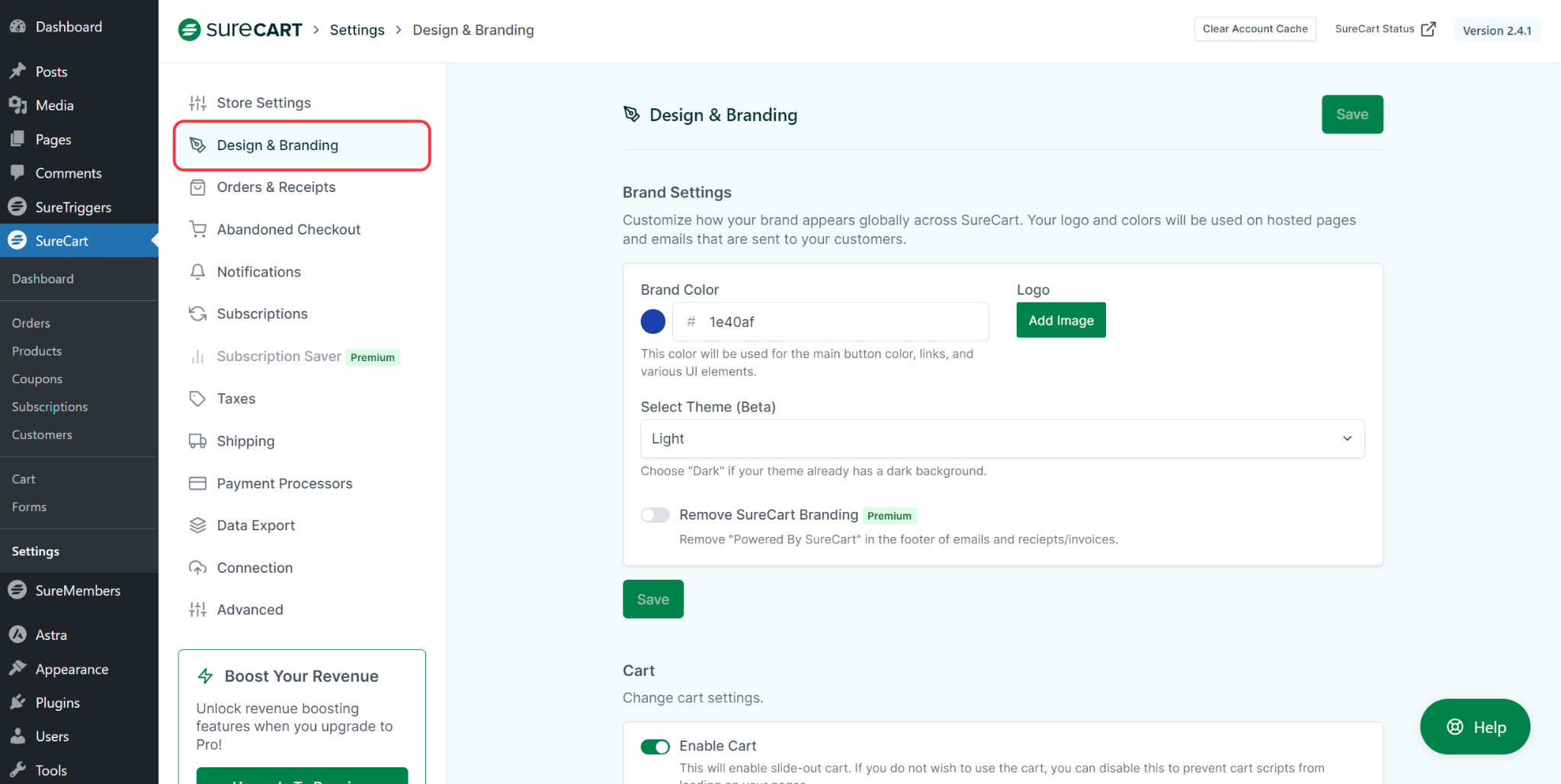Click the Media icon in sidebar
Image resolution: width=1561 pixels, height=784 pixels.
click(x=18, y=105)
